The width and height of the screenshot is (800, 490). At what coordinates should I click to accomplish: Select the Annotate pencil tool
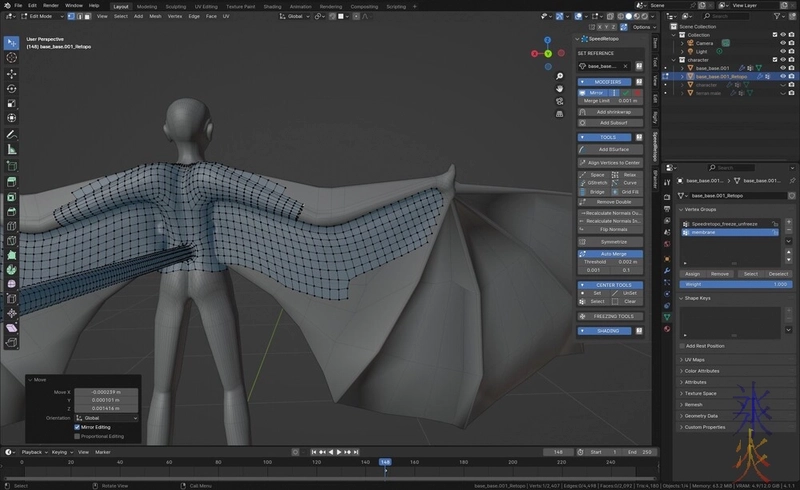[x=12, y=134]
